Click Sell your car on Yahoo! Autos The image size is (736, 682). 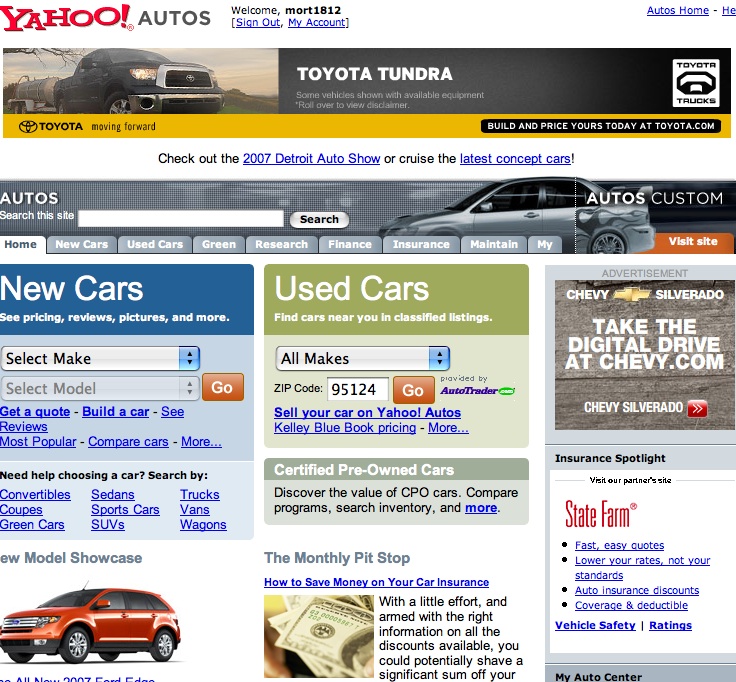(368, 413)
